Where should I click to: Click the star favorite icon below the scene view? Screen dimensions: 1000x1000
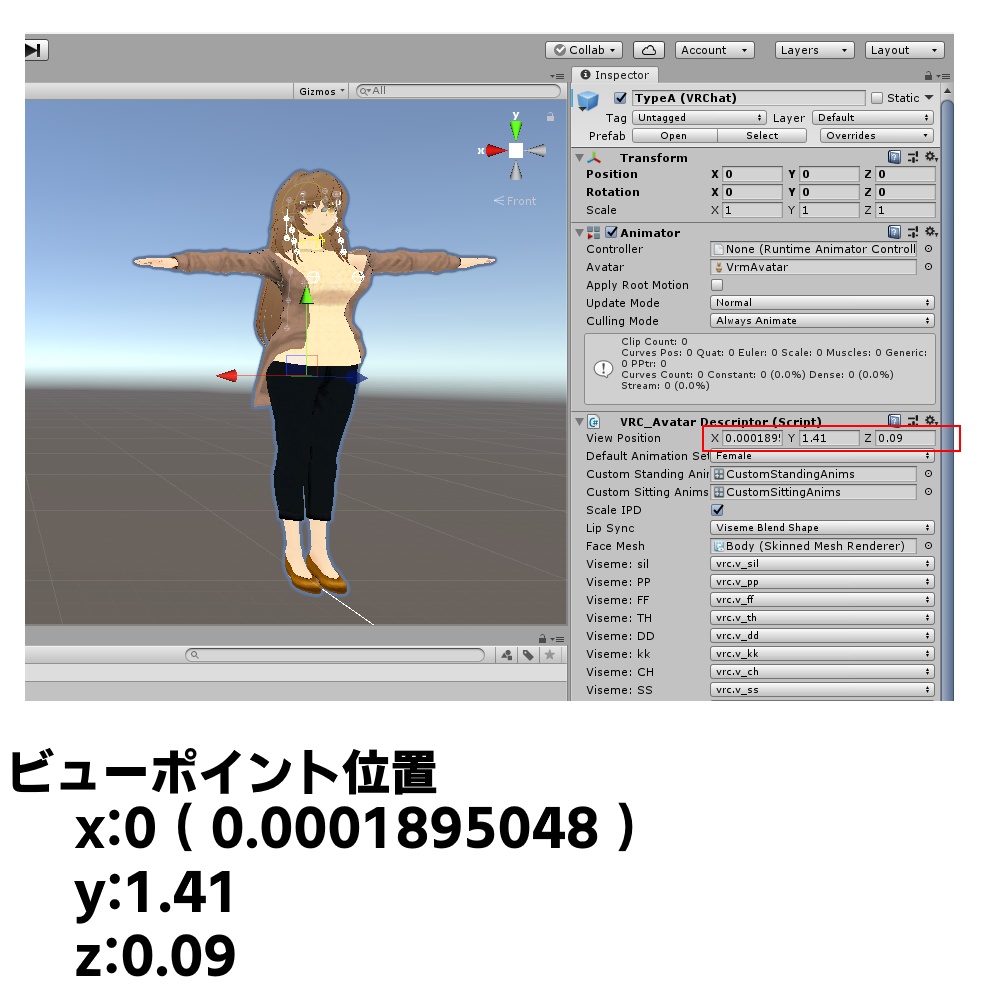pyautogui.click(x=549, y=654)
